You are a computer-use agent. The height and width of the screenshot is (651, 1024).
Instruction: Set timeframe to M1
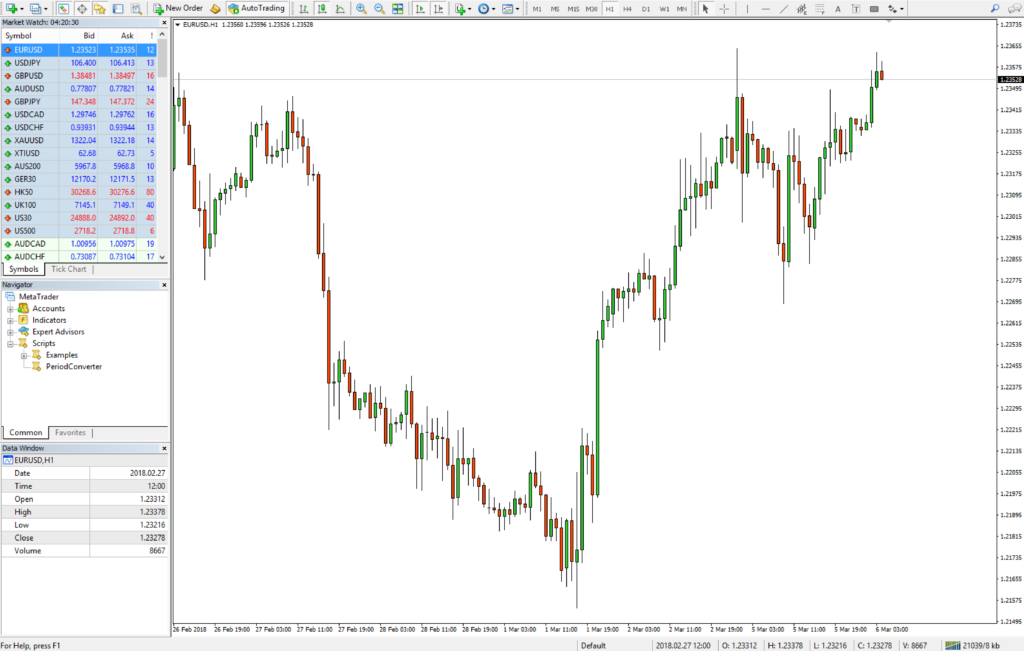(x=537, y=8)
